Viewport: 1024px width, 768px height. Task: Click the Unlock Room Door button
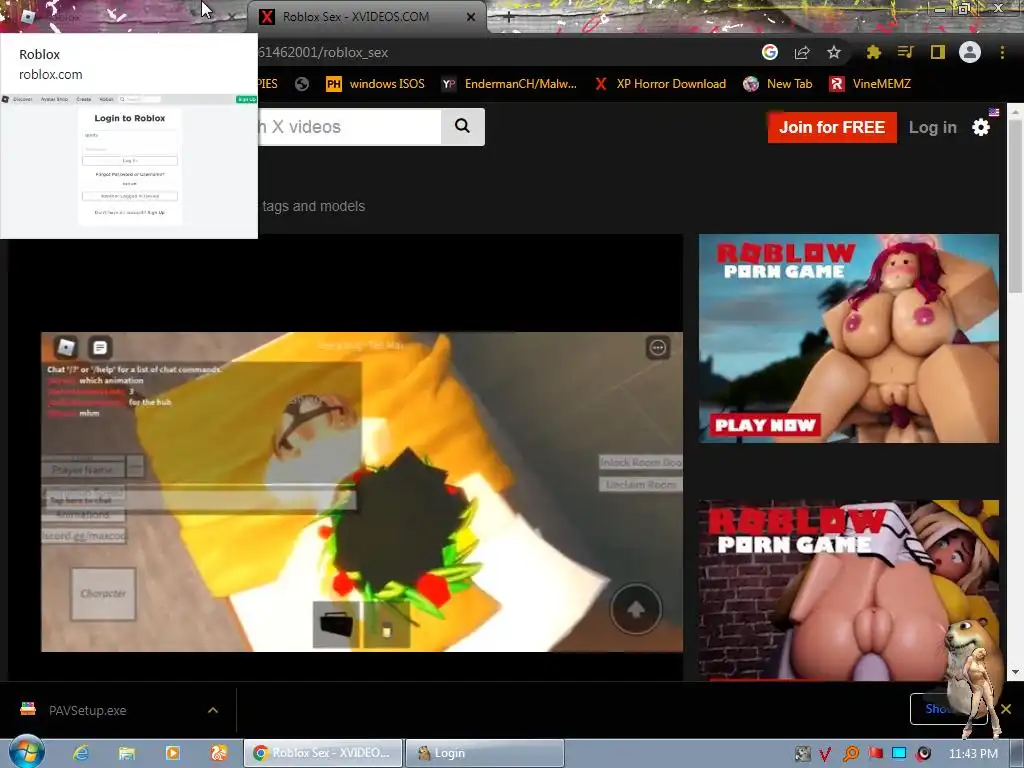click(641, 462)
